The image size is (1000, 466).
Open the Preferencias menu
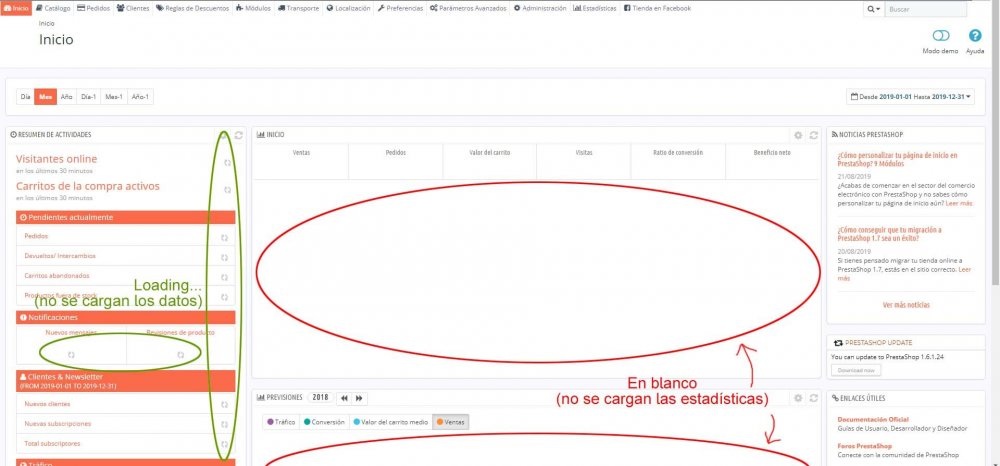tap(401, 8)
